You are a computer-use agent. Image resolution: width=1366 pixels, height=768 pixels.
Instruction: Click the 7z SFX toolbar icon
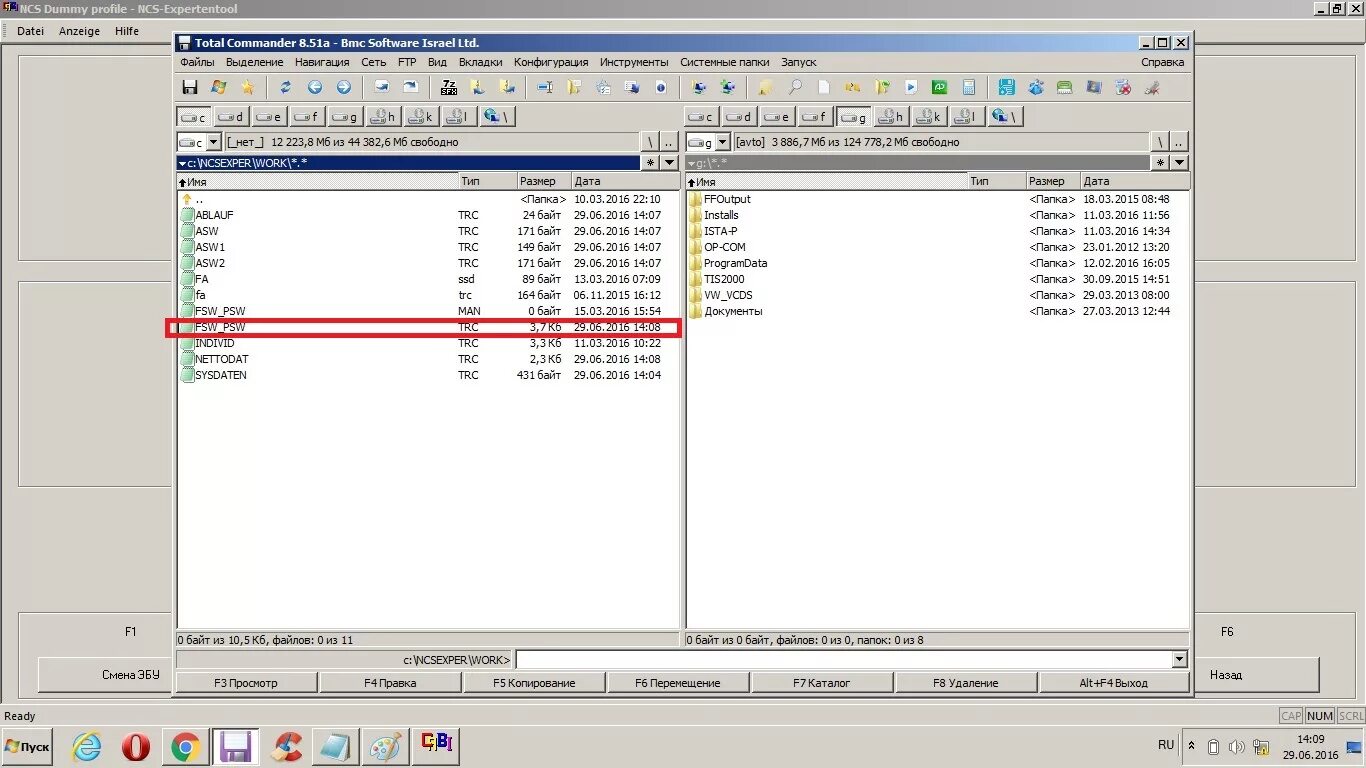click(449, 88)
